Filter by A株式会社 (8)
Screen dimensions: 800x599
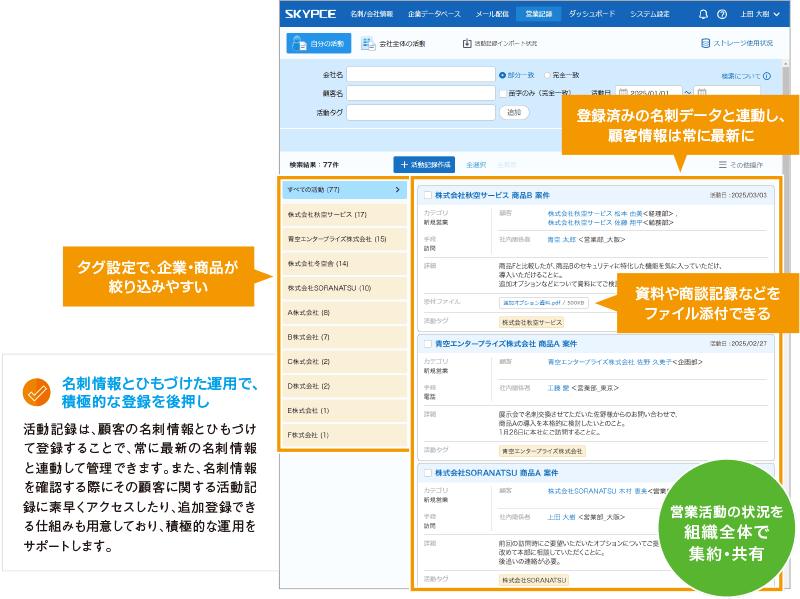[344, 312]
